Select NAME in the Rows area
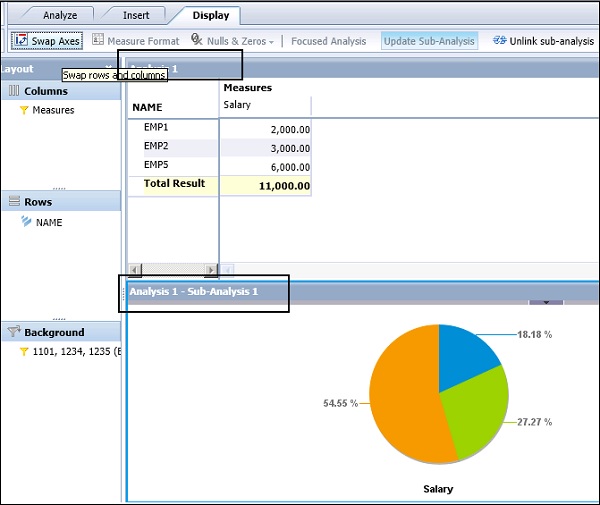This screenshot has height=505, width=600. click(x=49, y=222)
